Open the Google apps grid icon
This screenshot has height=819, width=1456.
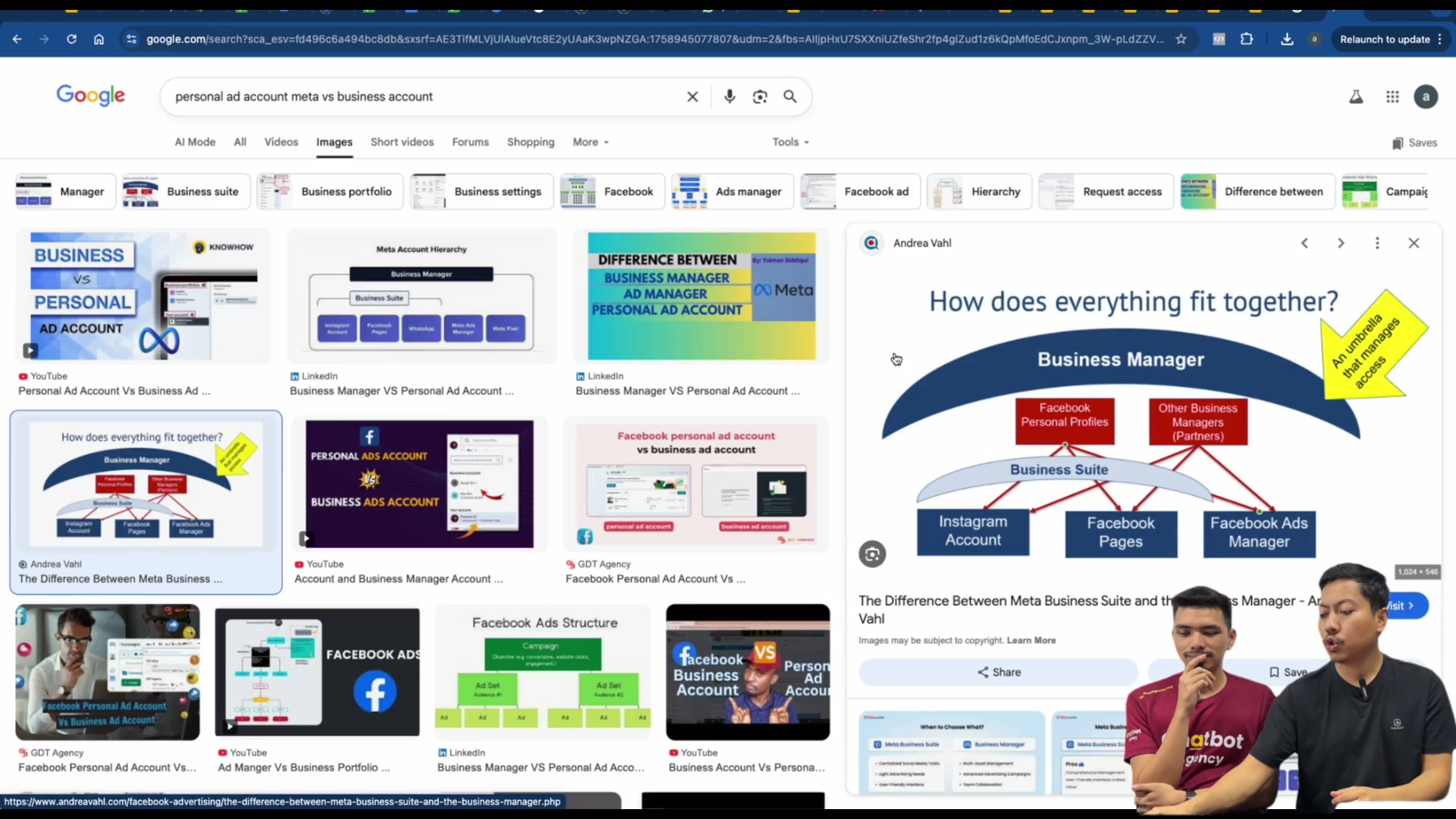coord(1392,96)
